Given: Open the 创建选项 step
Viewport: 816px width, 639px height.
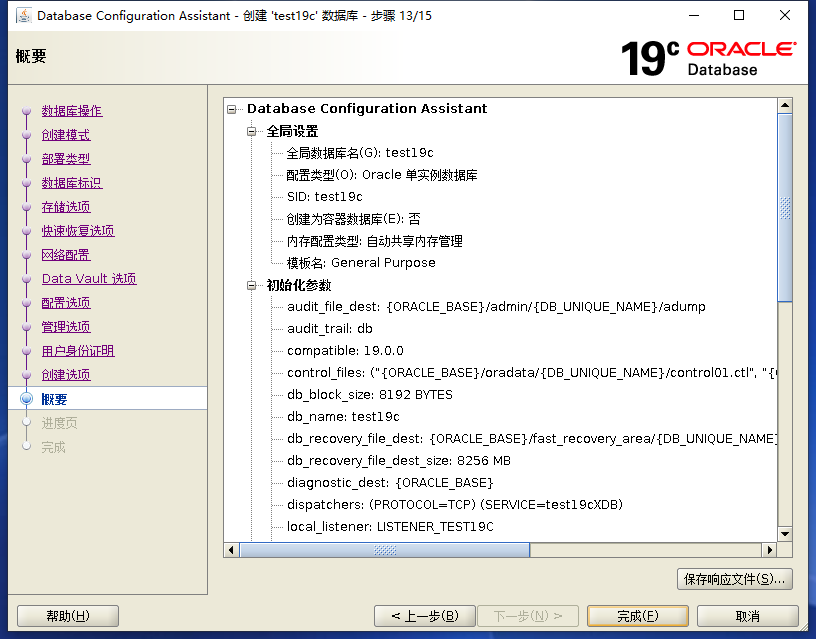Looking at the screenshot, I should 66,375.
